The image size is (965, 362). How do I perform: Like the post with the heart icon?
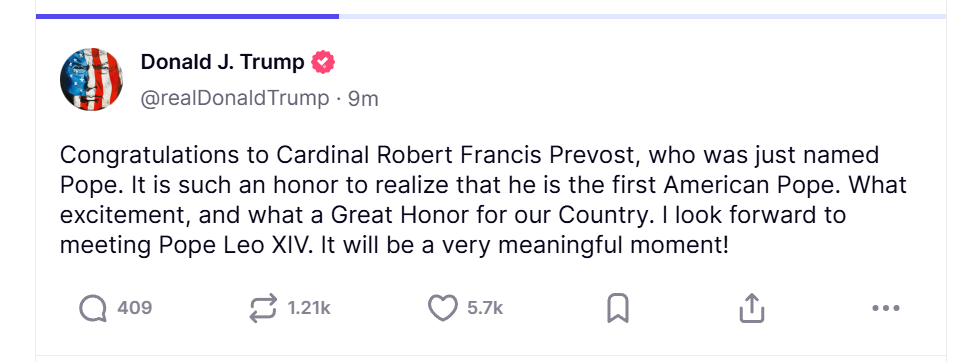443,308
